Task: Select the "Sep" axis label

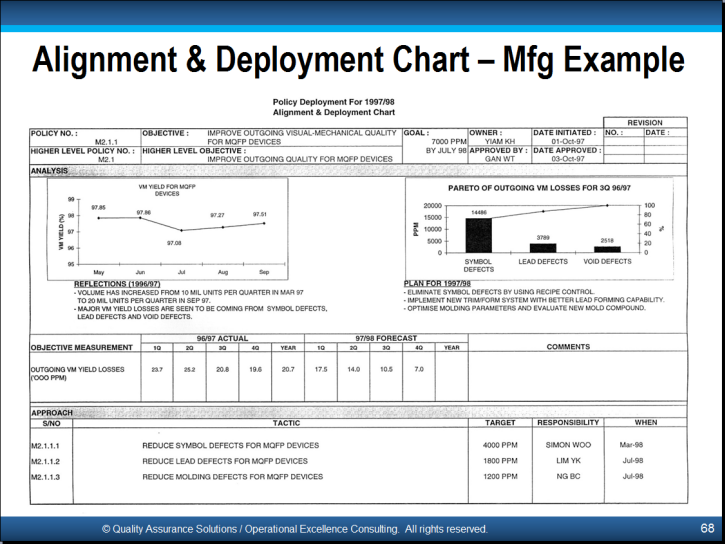Action: point(264,272)
